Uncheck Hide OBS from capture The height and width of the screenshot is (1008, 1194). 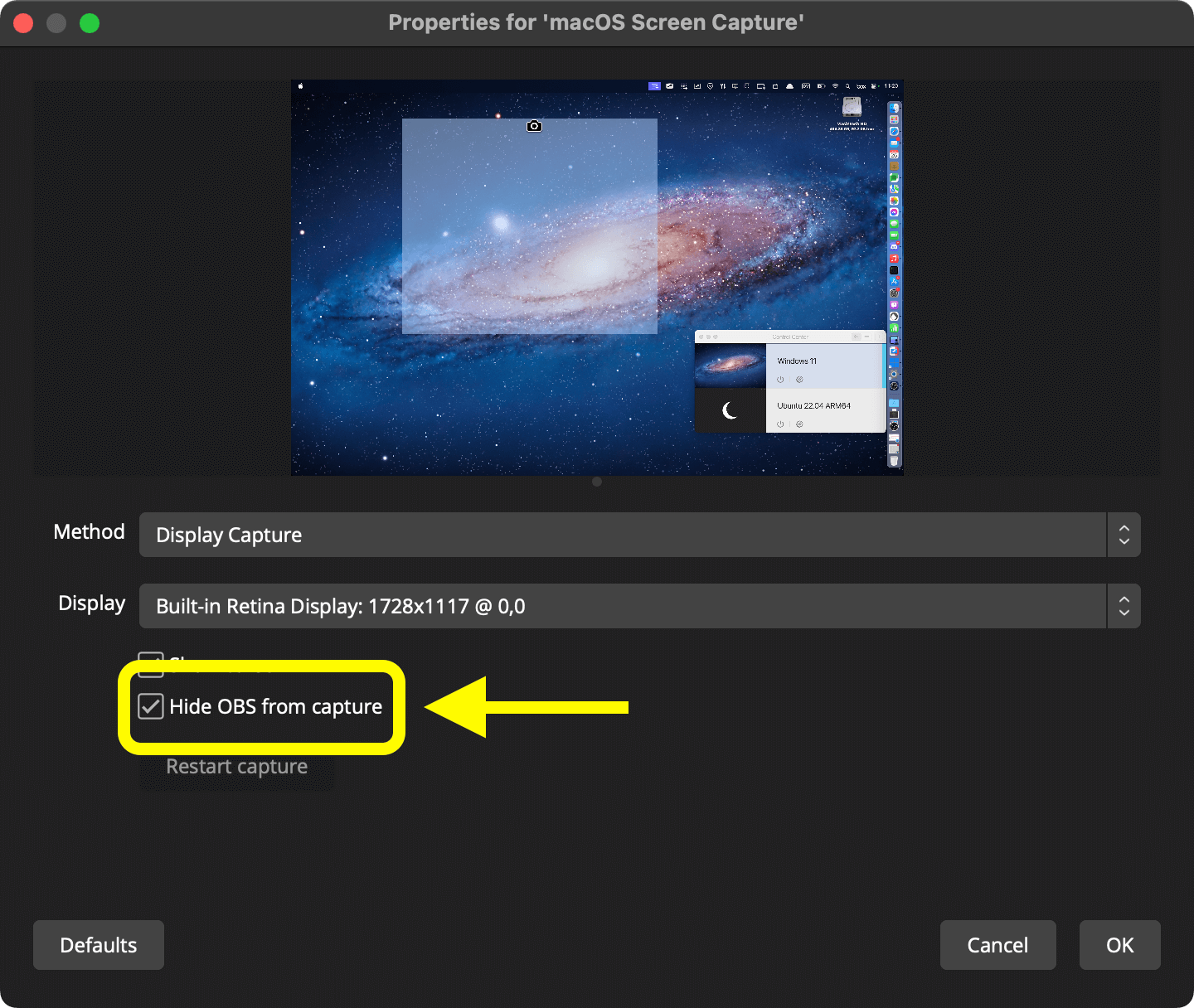click(150, 707)
